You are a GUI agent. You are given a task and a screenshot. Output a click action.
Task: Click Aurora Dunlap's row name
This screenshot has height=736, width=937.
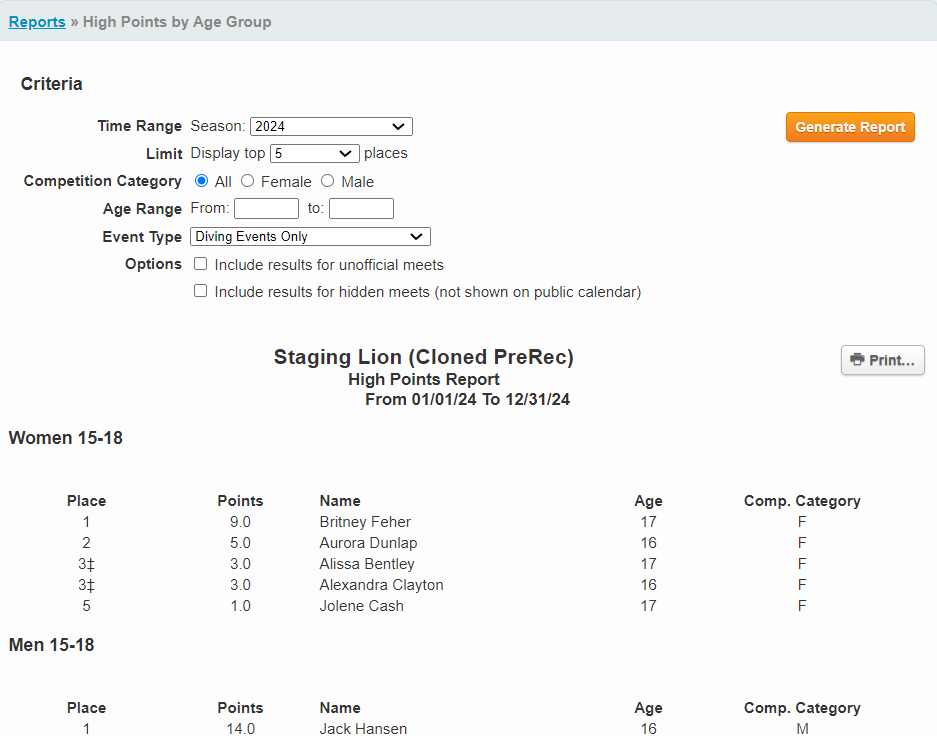(x=368, y=543)
